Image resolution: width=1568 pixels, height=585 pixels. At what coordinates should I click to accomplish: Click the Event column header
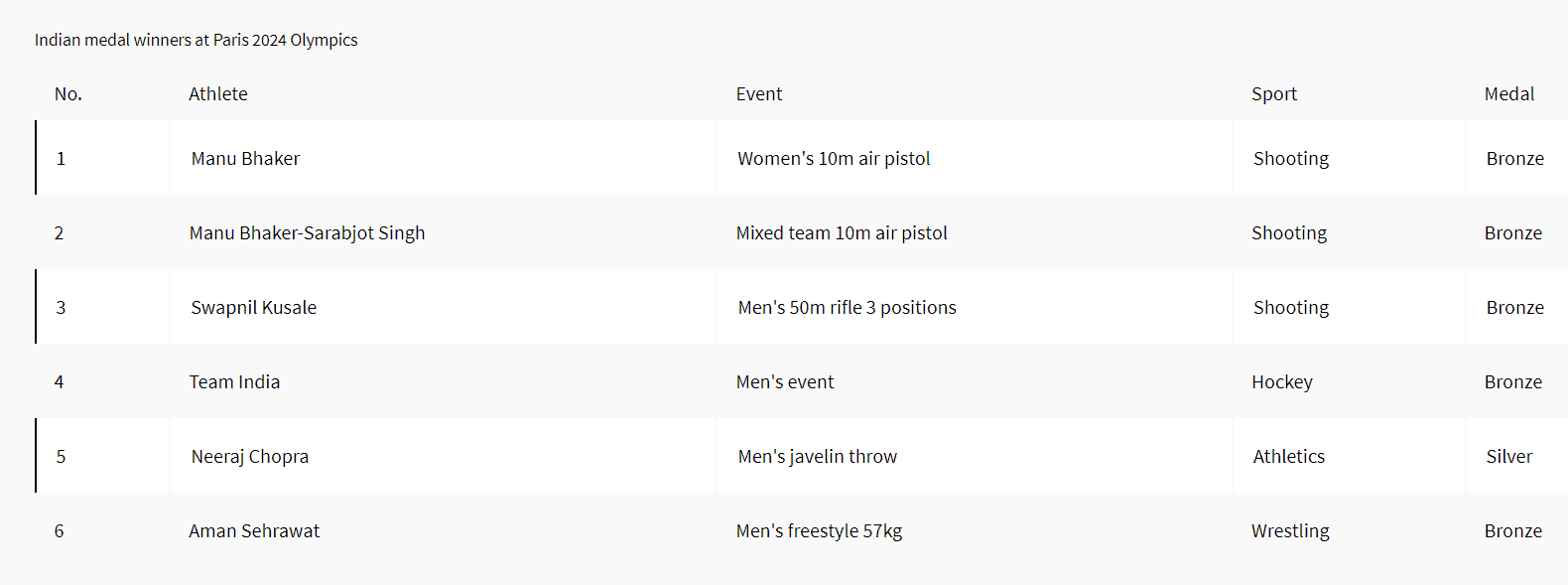click(x=759, y=94)
